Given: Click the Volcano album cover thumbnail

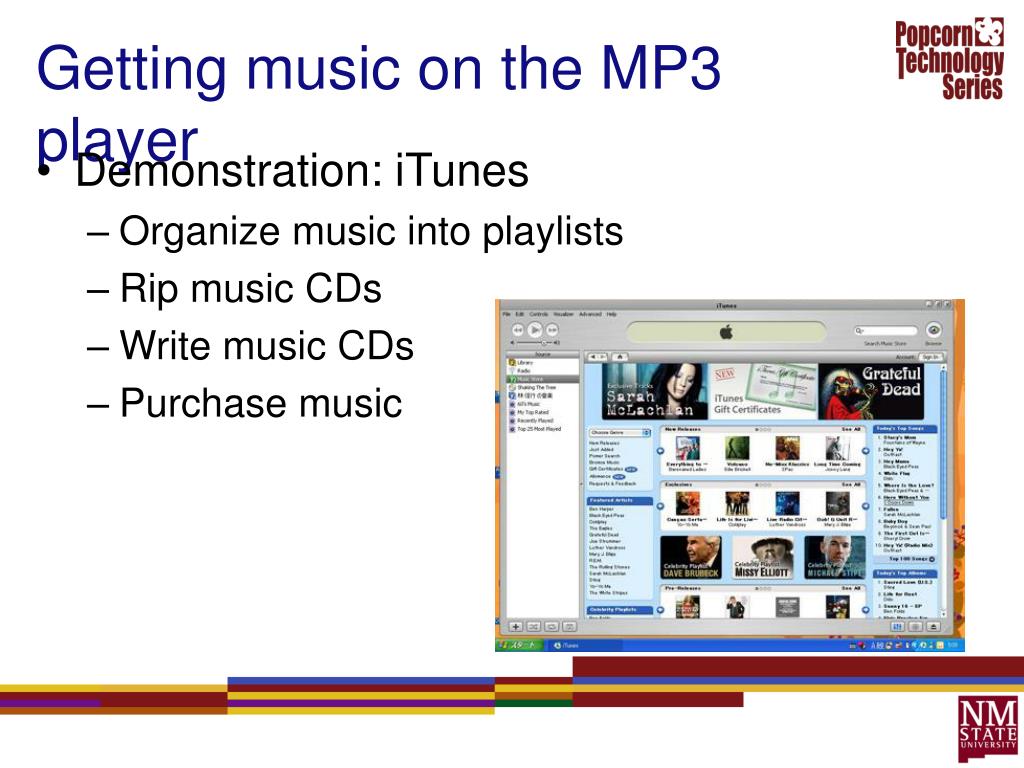Looking at the screenshot, I should pyautogui.click(x=737, y=448).
